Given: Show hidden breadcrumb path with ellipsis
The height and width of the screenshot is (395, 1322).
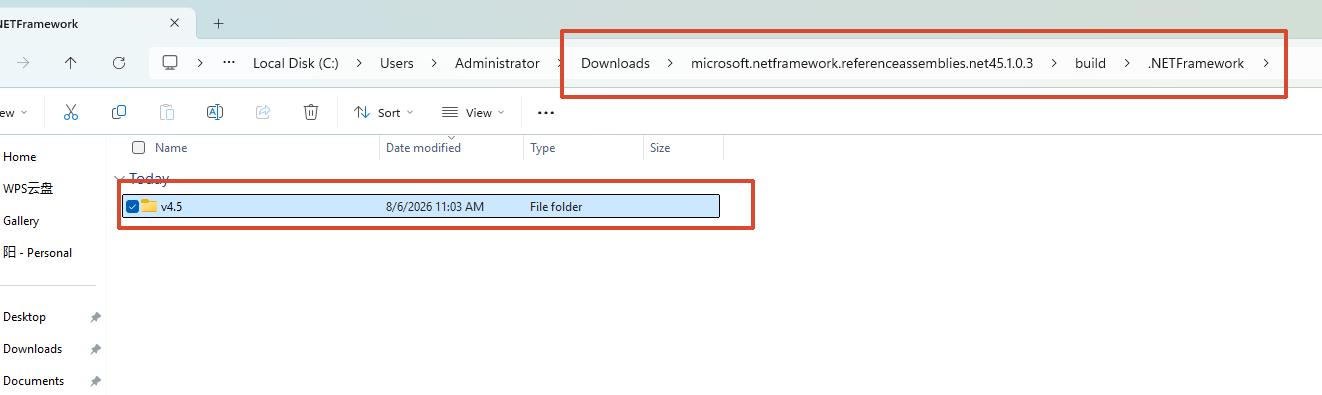Looking at the screenshot, I should coord(229,63).
